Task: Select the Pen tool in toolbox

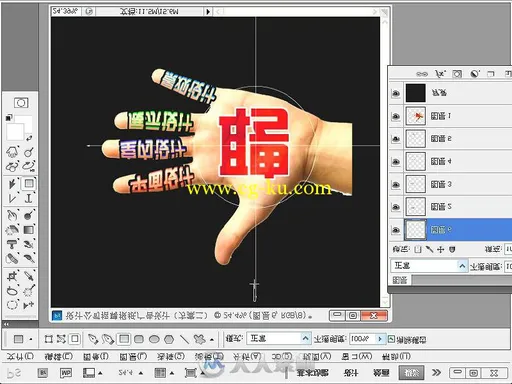Action: (x=13, y=199)
